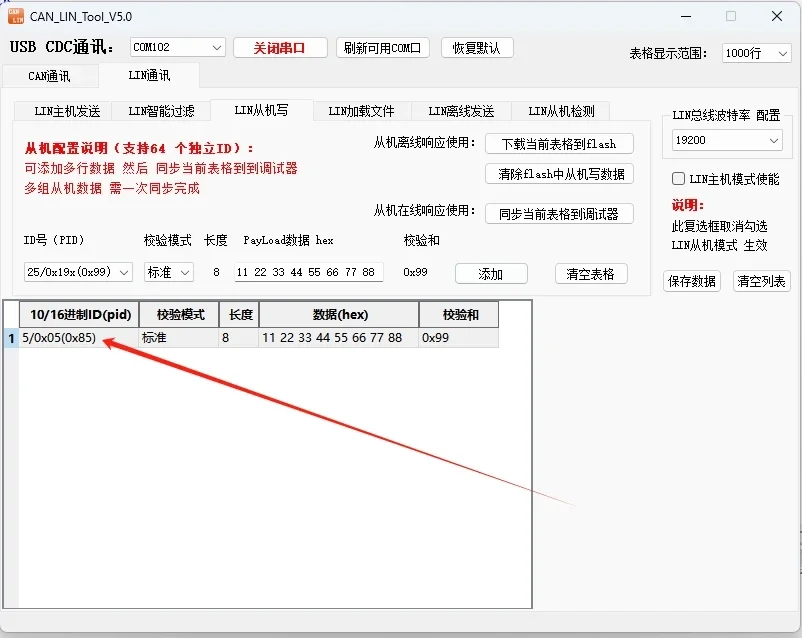Click the 添加 button
This screenshot has width=802, height=638.
point(491,273)
